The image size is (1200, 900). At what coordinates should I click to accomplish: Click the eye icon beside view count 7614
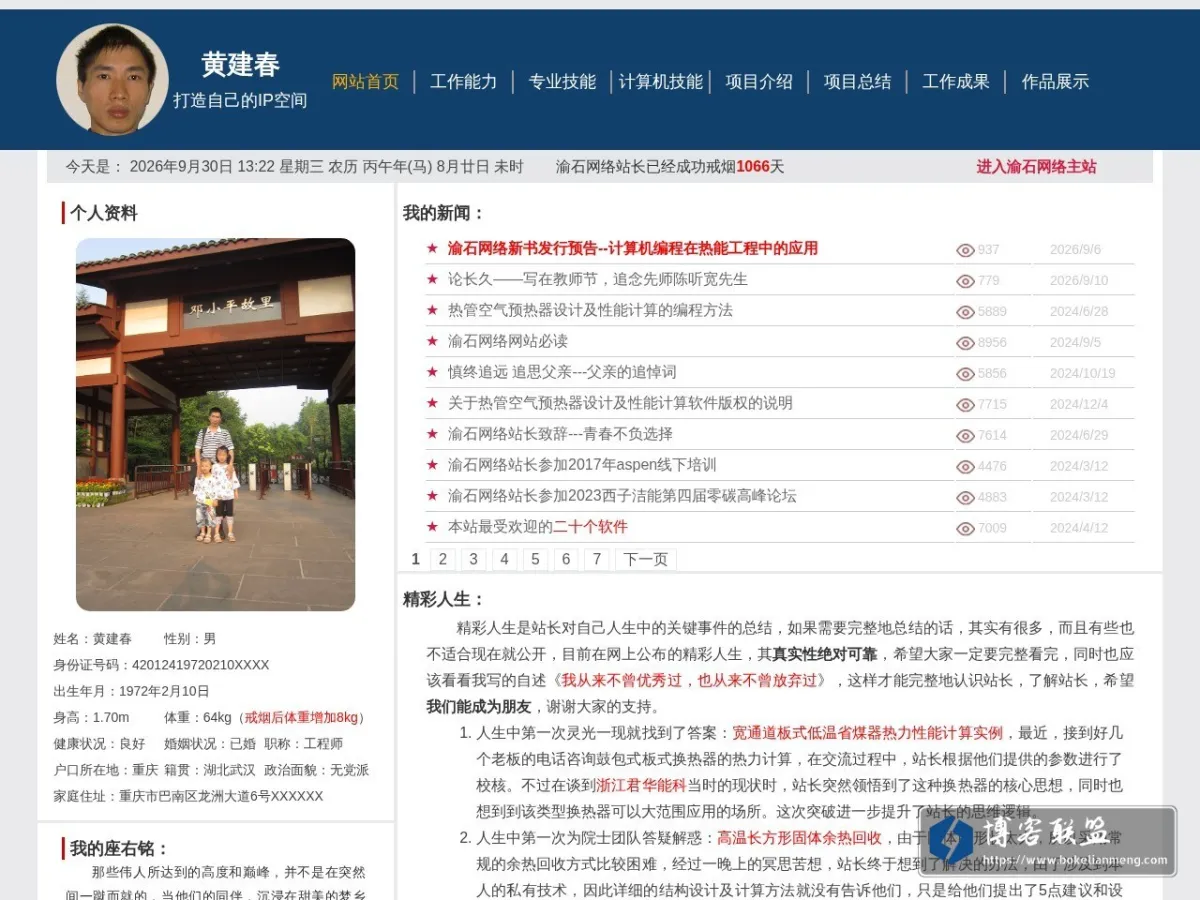coord(965,437)
